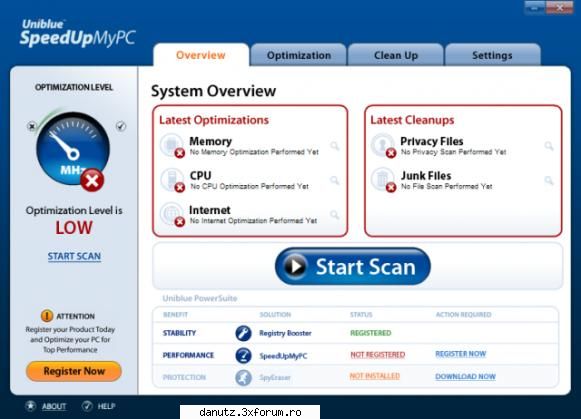Image resolution: width=581 pixels, height=419 pixels.
Task: Click 'No File Scan Performed Yet' text
Action: (446, 186)
